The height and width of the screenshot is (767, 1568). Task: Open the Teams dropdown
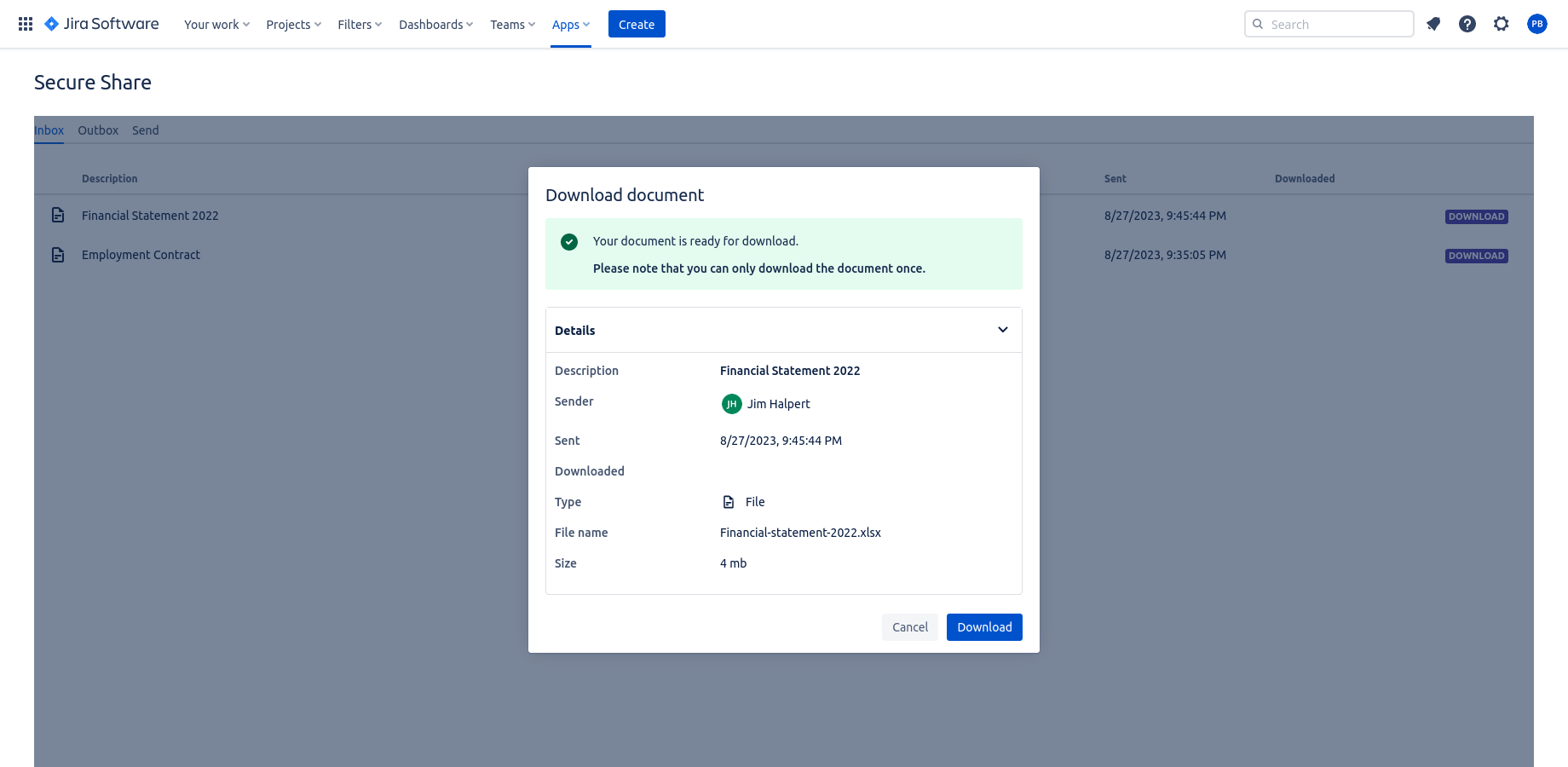tap(513, 24)
